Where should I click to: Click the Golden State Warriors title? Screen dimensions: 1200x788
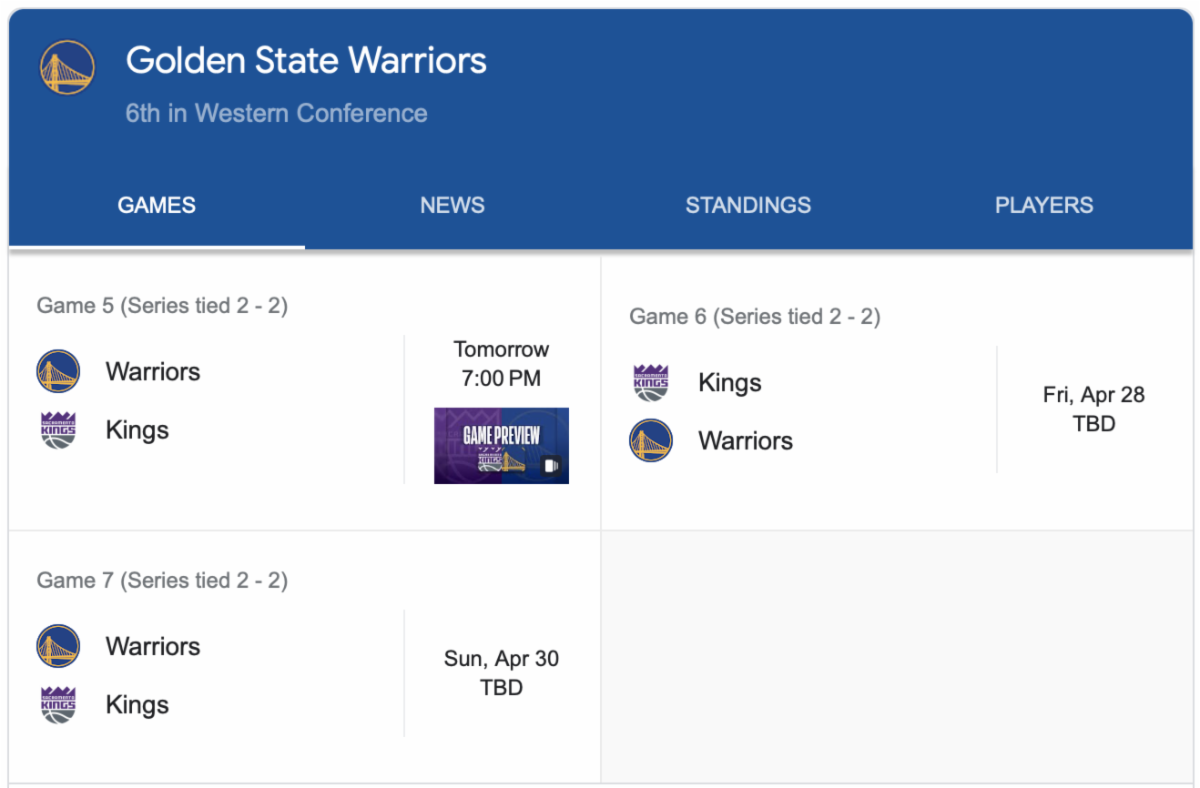point(306,61)
